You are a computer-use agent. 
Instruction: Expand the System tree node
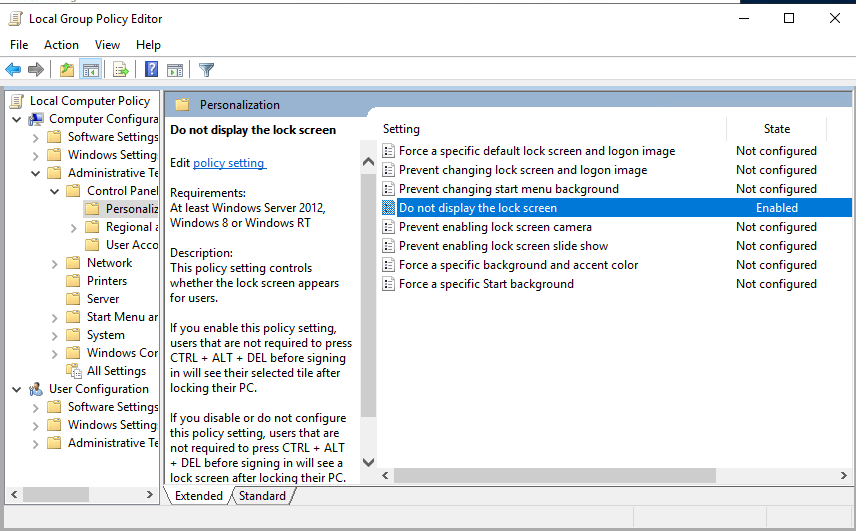[x=54, y=336]
